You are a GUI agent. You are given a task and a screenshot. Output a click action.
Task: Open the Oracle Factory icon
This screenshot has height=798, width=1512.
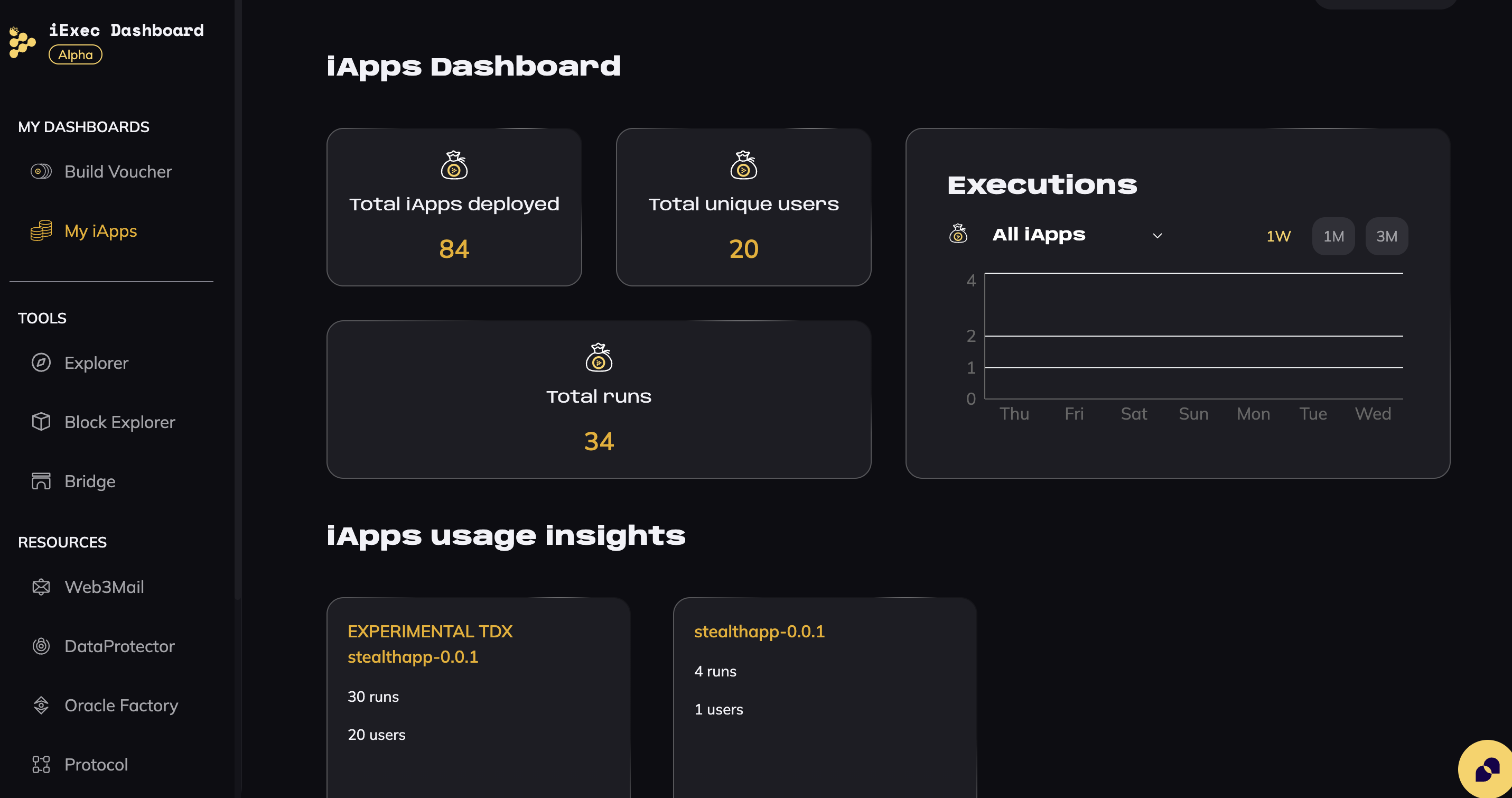pos(41,704)
